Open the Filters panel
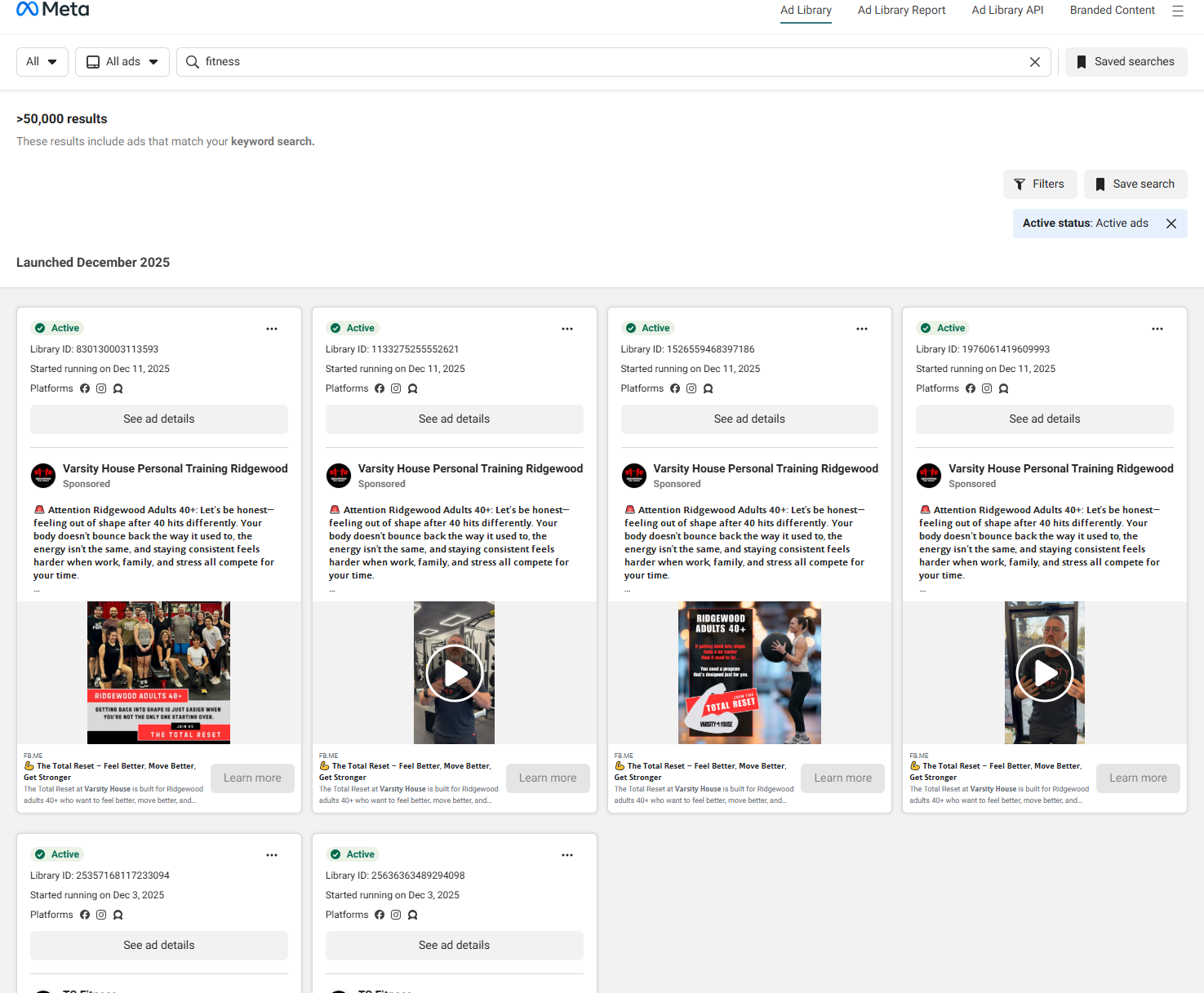 [x=1039, y=184]
